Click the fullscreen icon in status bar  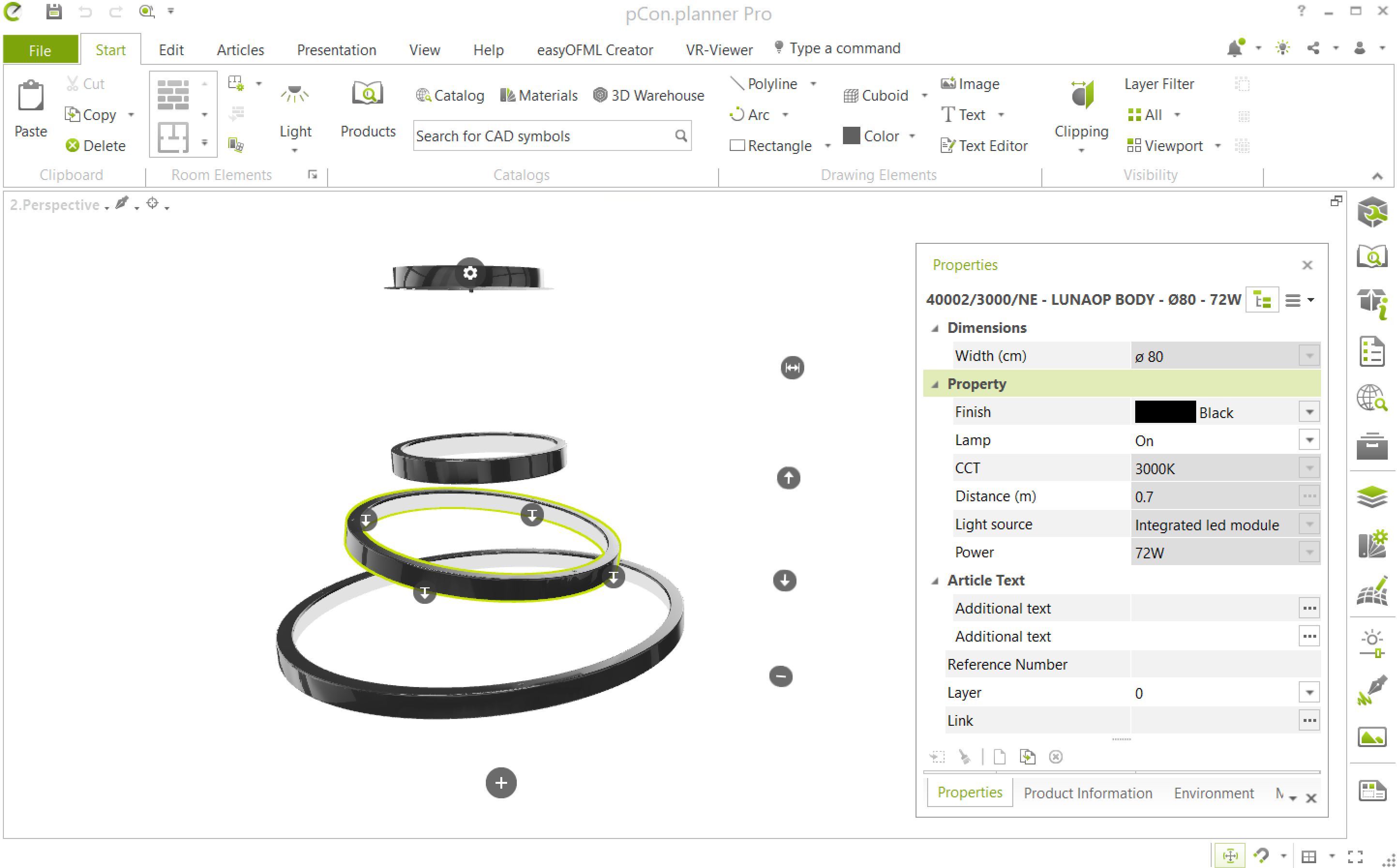[x=1355, y=856]
